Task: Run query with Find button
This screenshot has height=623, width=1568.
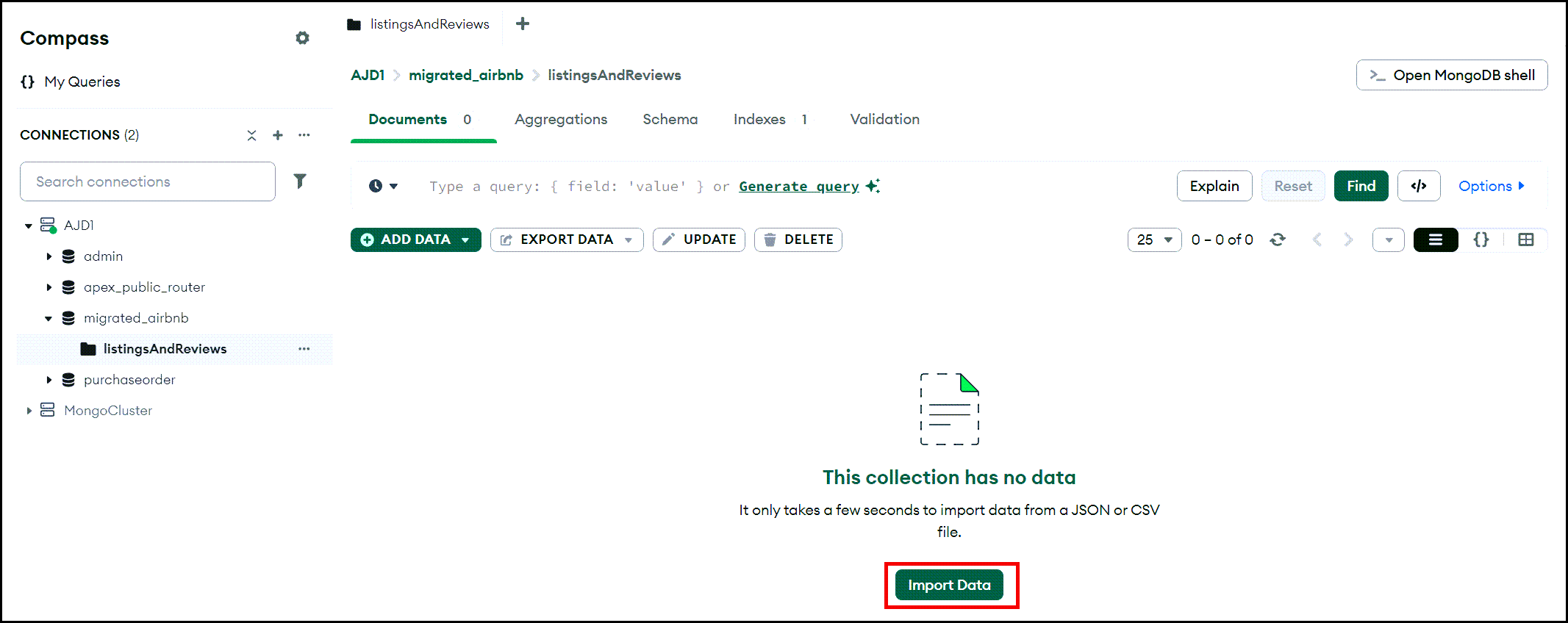Action: pyautogui.click(x=1361, y=186)
